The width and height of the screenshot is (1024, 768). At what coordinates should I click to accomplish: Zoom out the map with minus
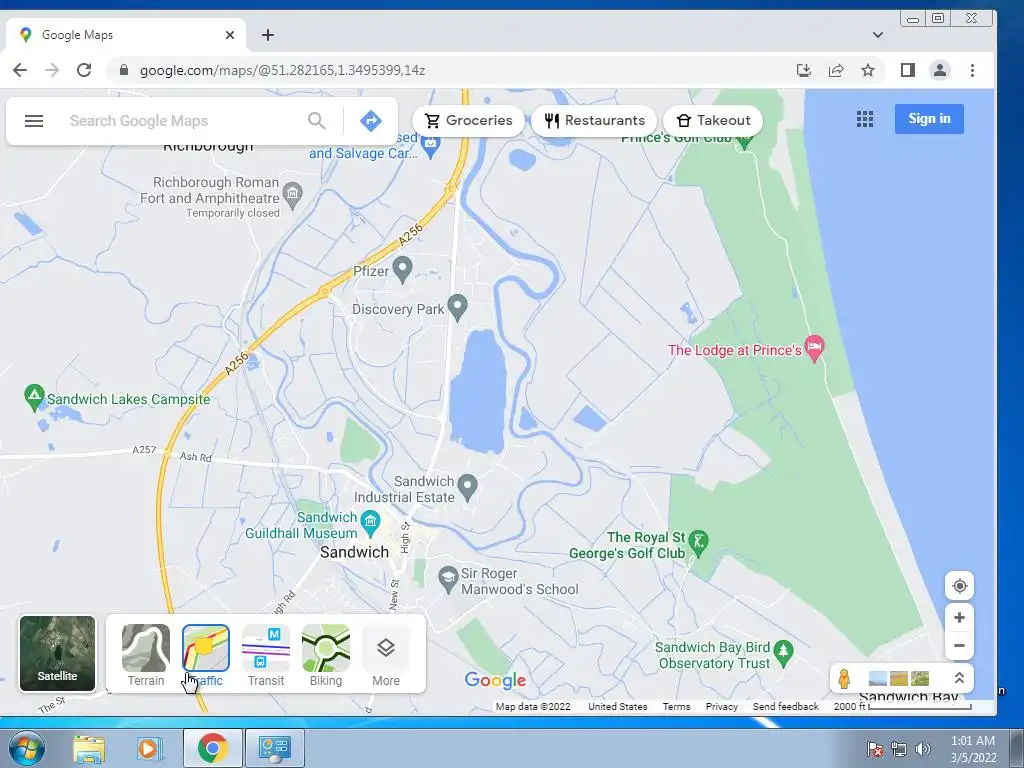(959, 646)
